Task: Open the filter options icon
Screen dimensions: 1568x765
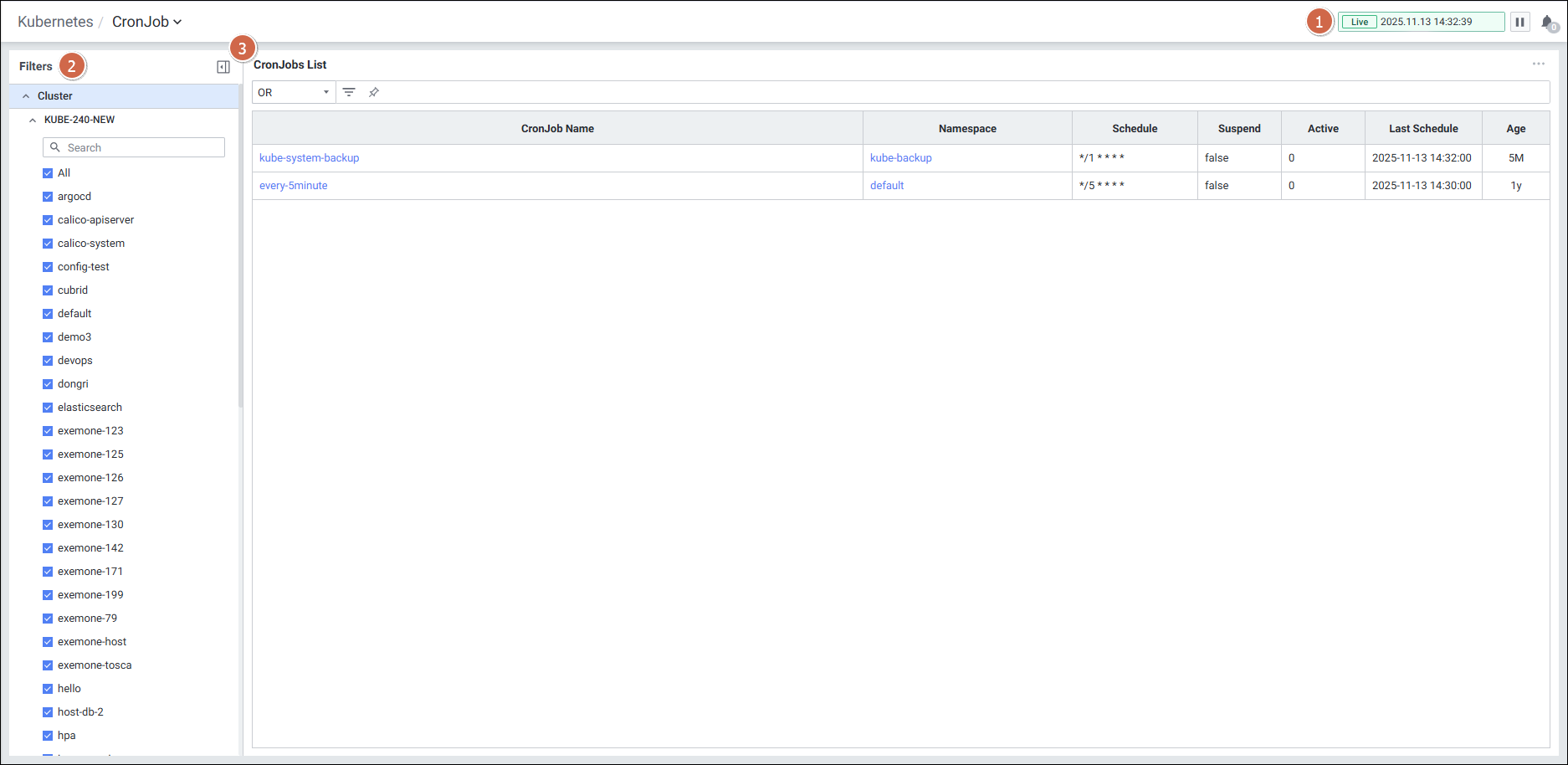Action: tap(349, 92)
